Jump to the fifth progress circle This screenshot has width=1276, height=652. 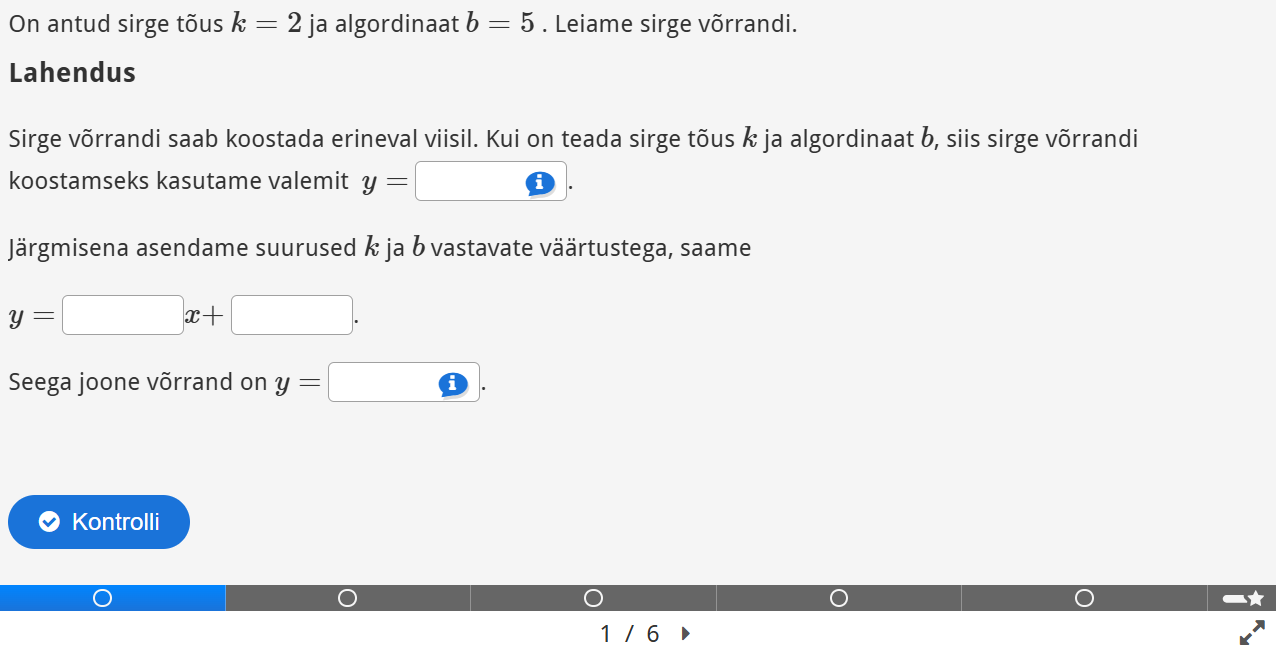pos(1084,598)
